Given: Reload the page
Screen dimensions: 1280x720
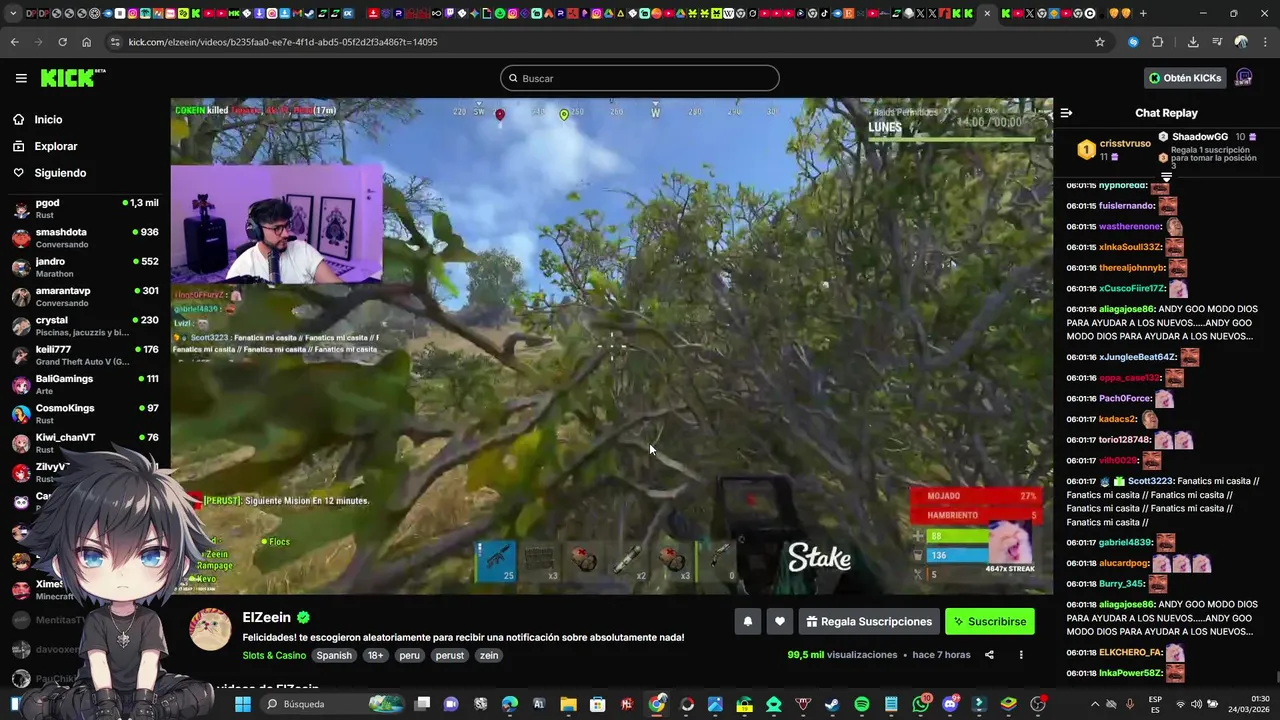Looking at the screenshot, I should 62,42.
